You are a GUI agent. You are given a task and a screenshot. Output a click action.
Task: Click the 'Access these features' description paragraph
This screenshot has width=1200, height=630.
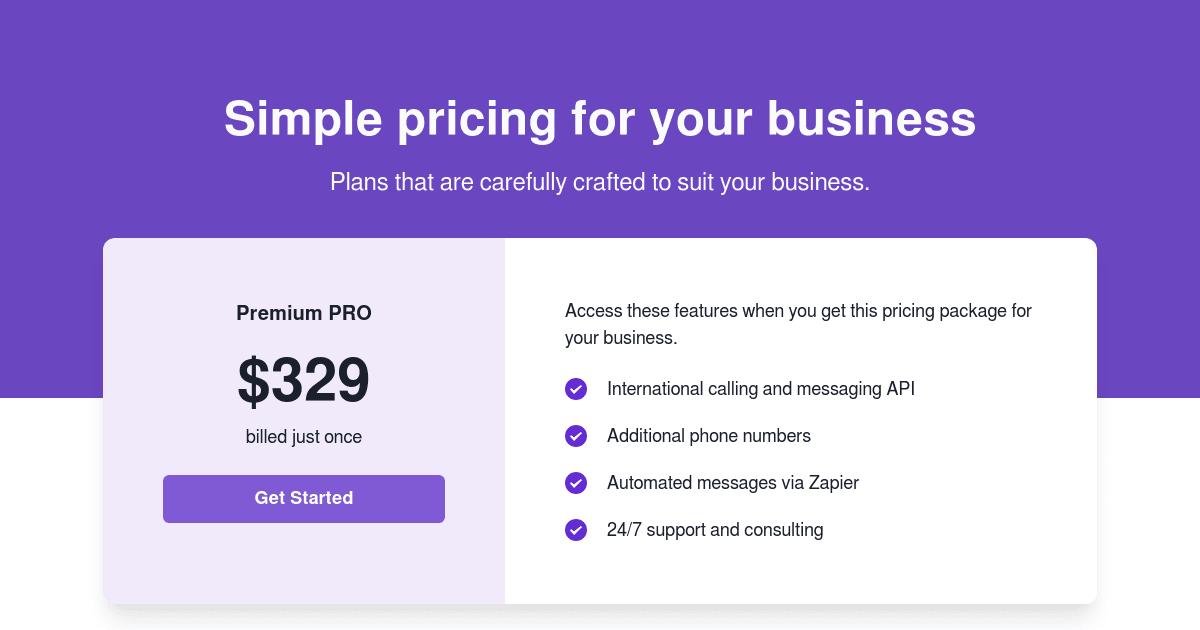(799, 324)
